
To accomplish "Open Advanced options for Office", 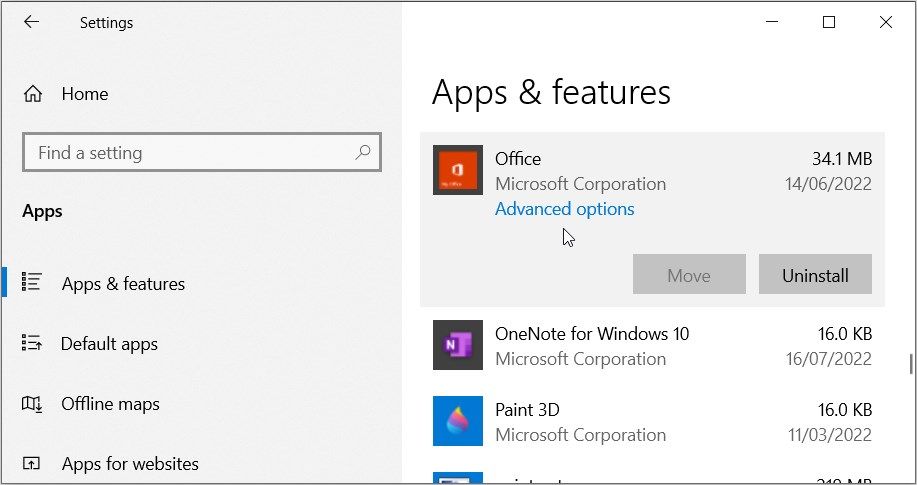I will (564, 209).
